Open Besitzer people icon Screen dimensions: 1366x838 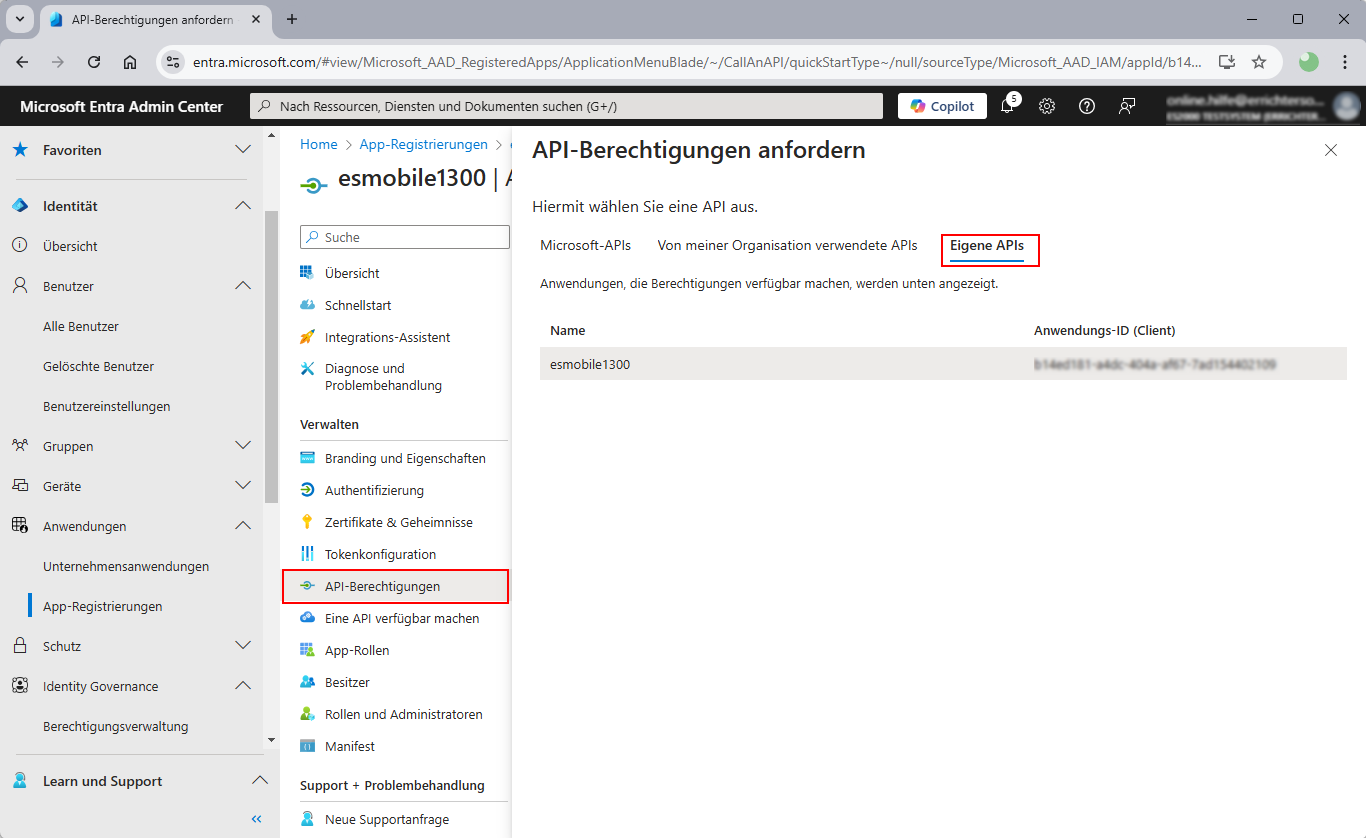point(307,682)
